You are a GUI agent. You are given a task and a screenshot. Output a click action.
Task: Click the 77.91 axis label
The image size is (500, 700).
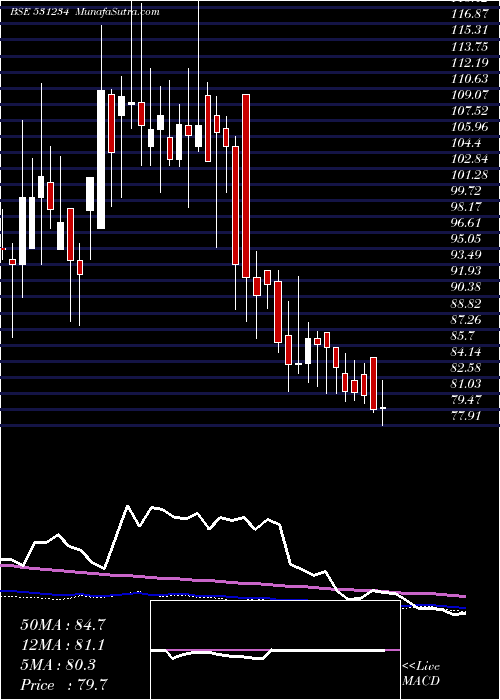[x=467, y=417]
